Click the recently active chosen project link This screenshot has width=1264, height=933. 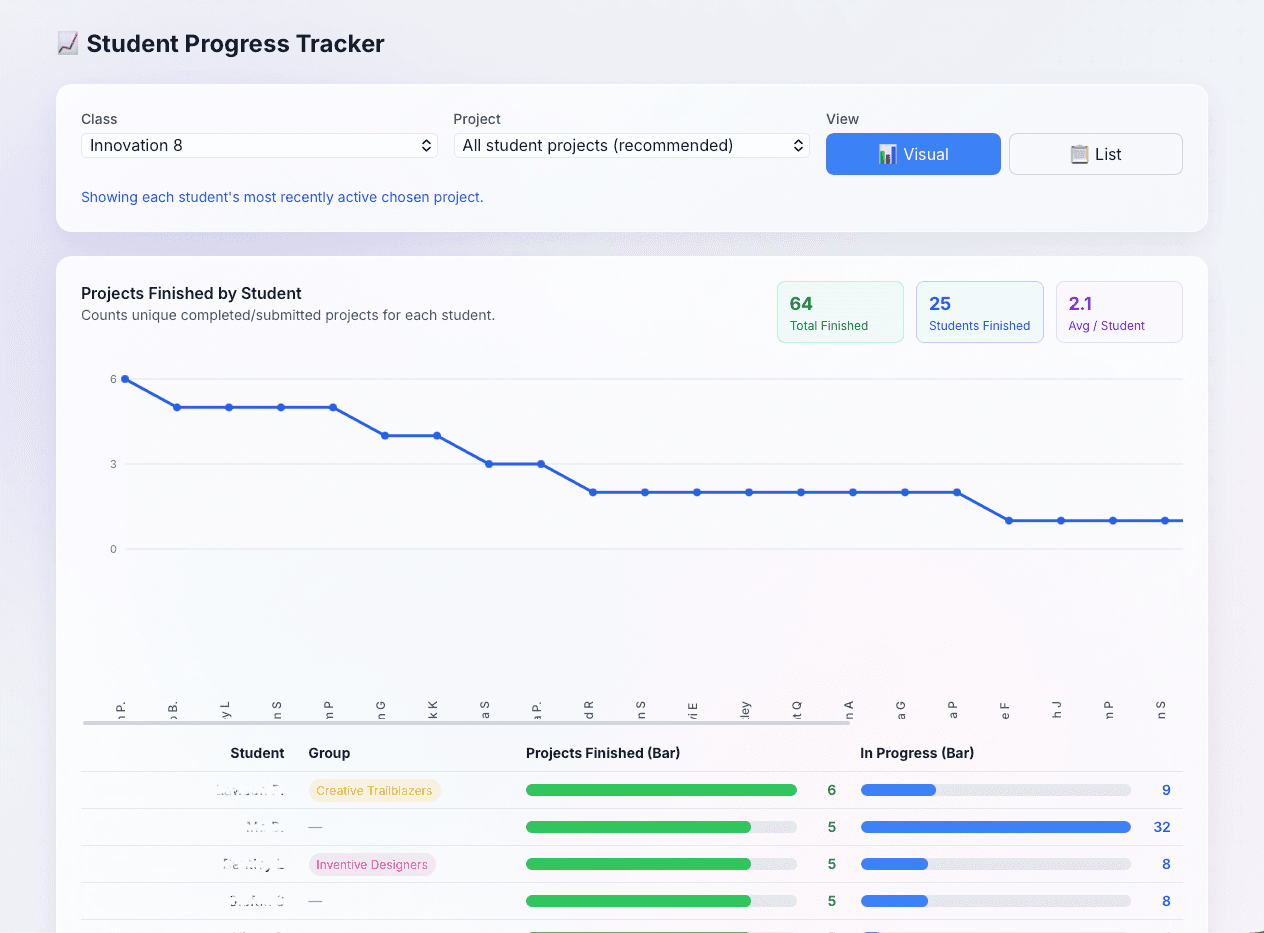coord(280,197)
